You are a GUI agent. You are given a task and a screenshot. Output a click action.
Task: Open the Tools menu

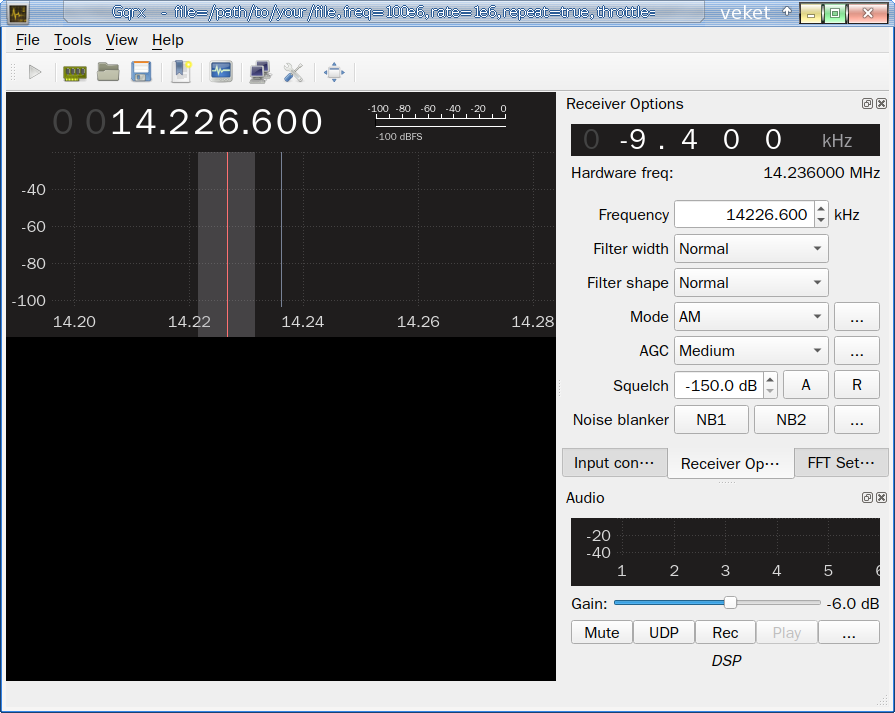(72, 40)
